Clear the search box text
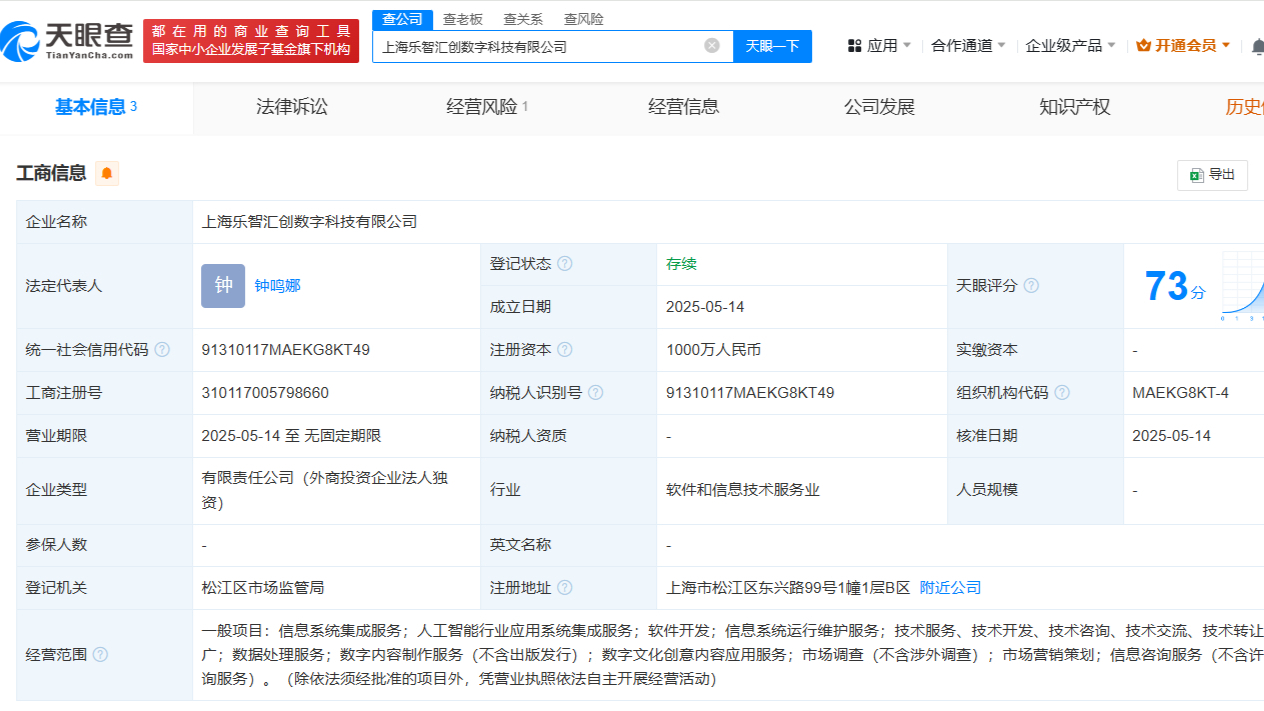The width and height of the screenshot is (1264, 711). pyautogui.click(x=712, y=45)
